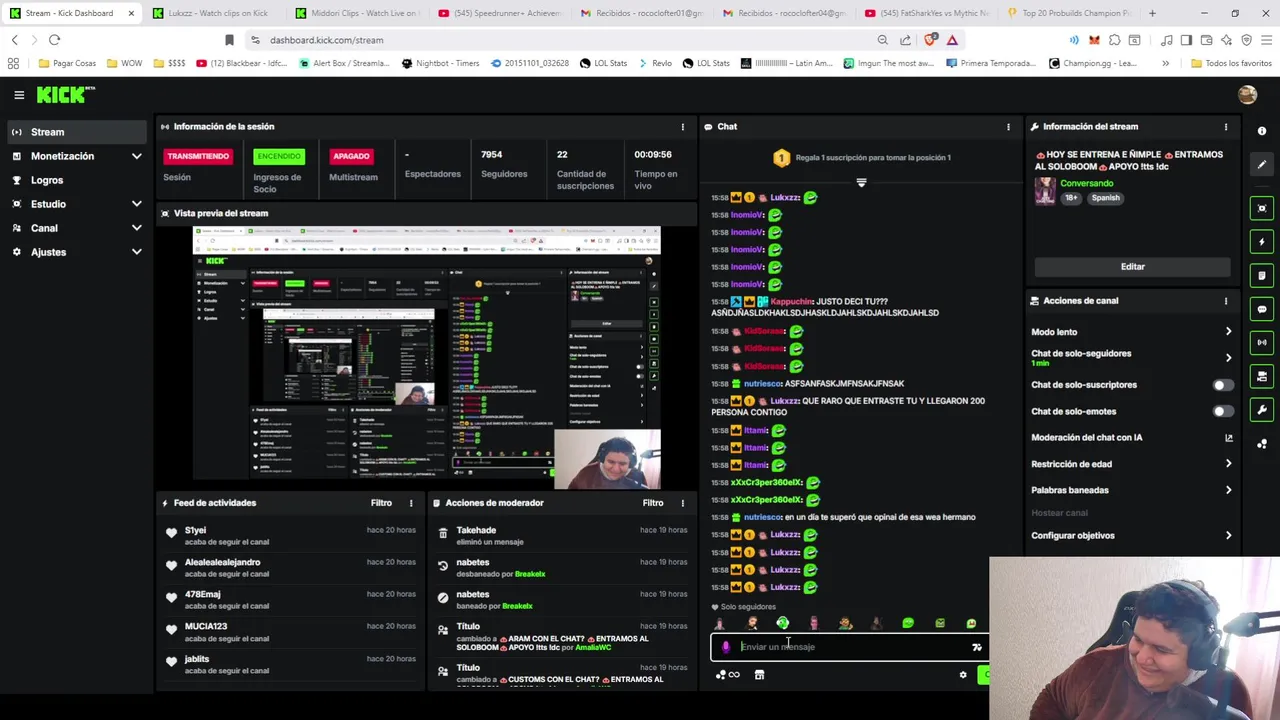Toggle the chat bubble panel icon in sidebar
1280x720 pixels.
click(x=1262, y=309)
